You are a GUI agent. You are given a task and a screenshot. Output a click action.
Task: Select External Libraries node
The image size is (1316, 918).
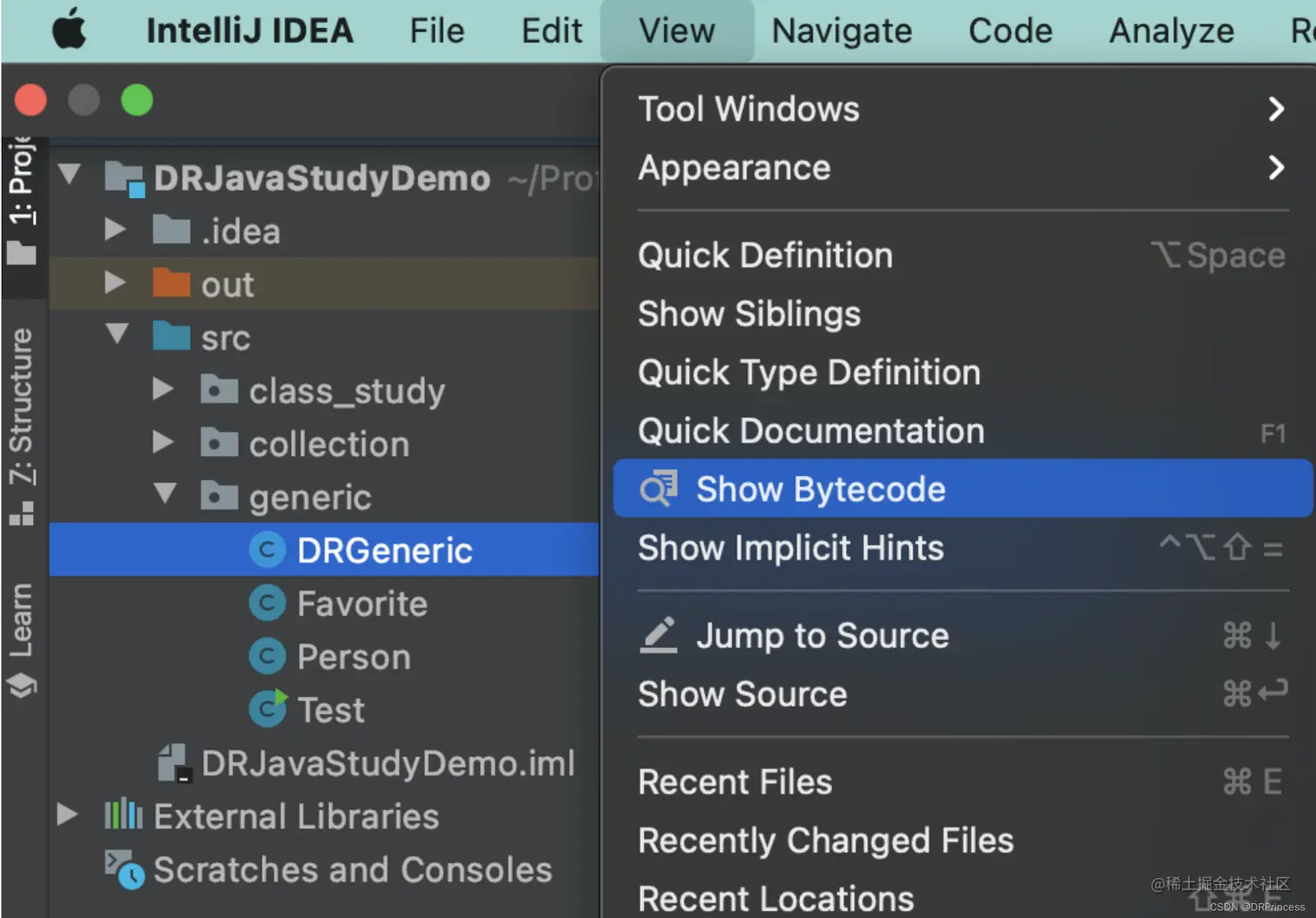click(296, 816)
